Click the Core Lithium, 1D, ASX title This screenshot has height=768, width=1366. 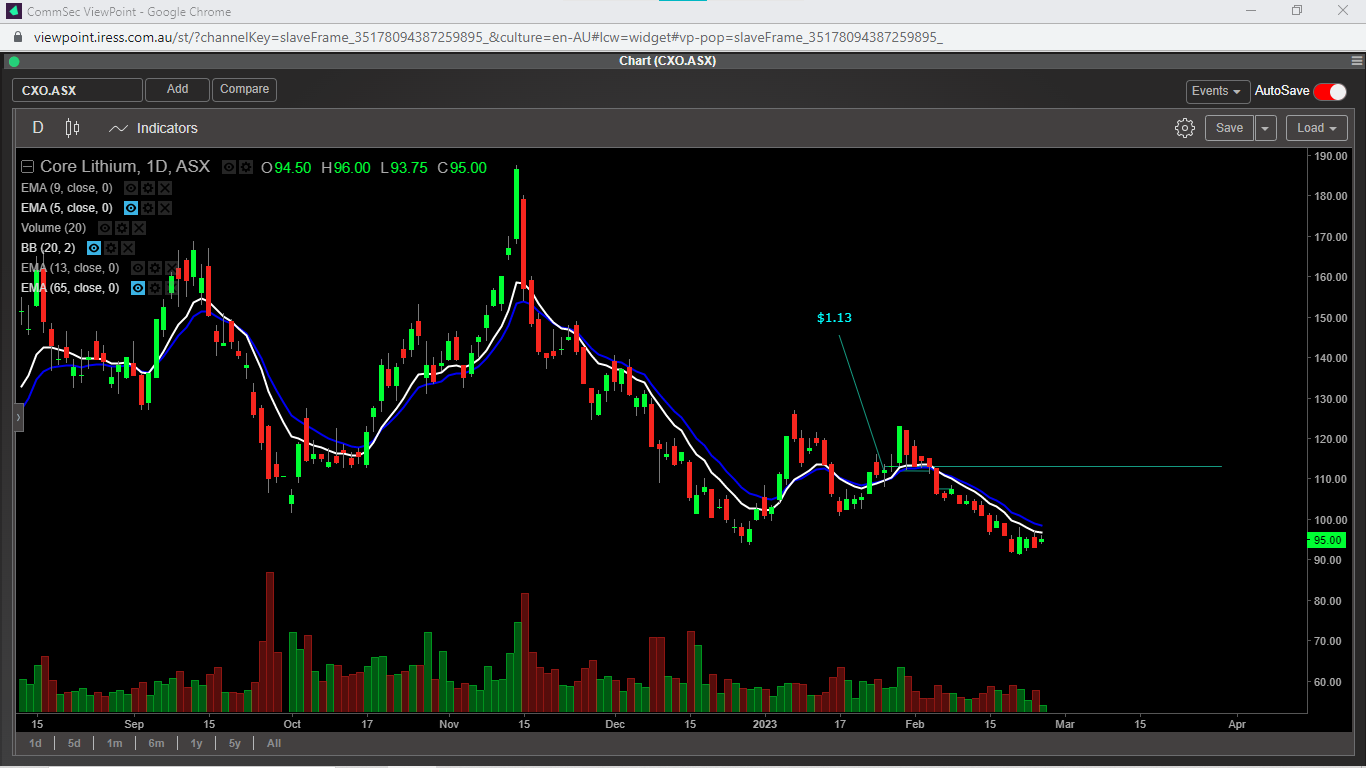(x=125, y=167)
